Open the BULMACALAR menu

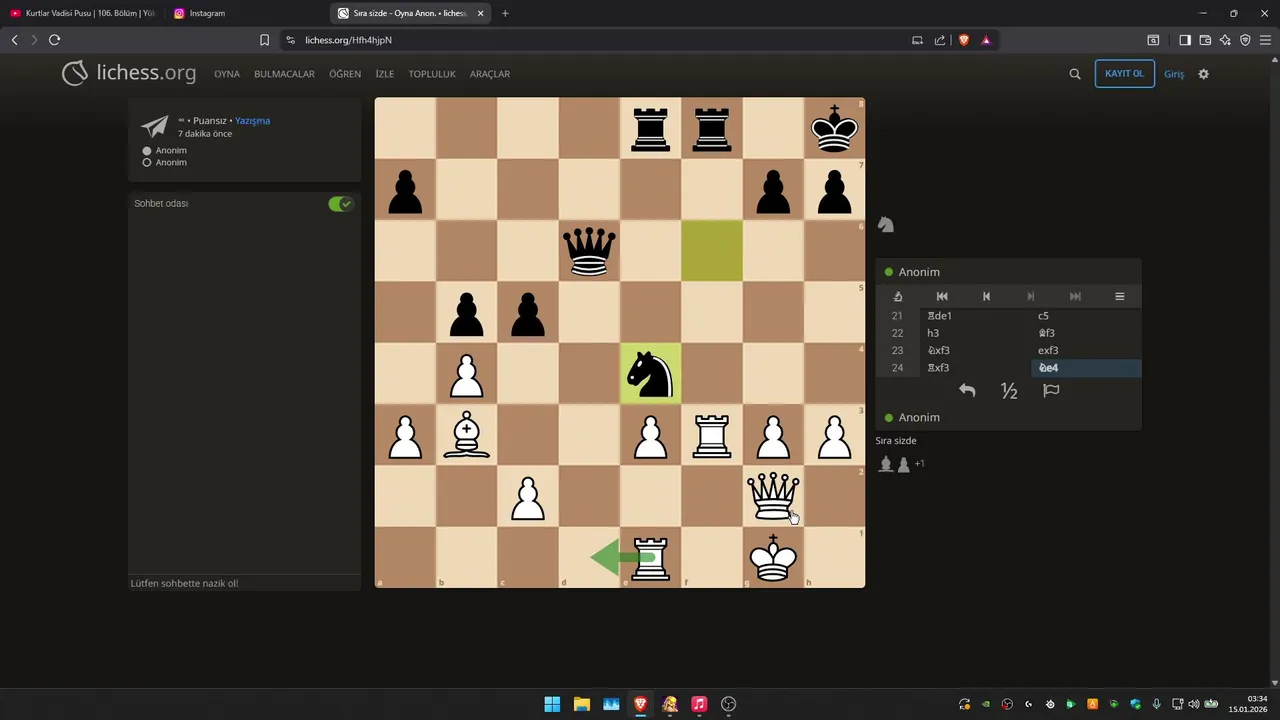(284, 74)
